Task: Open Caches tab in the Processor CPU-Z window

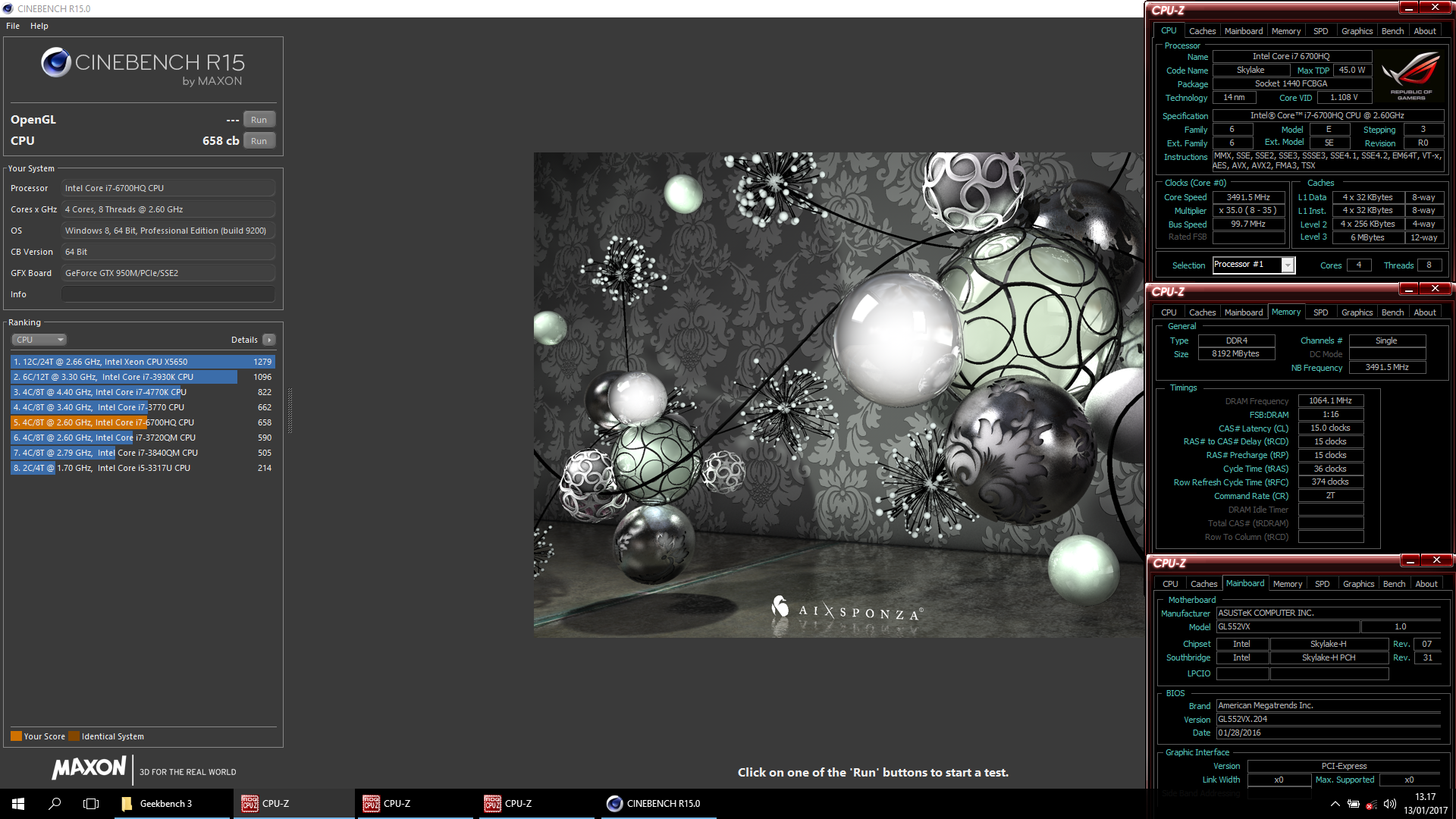Action: coord(1202,31)
